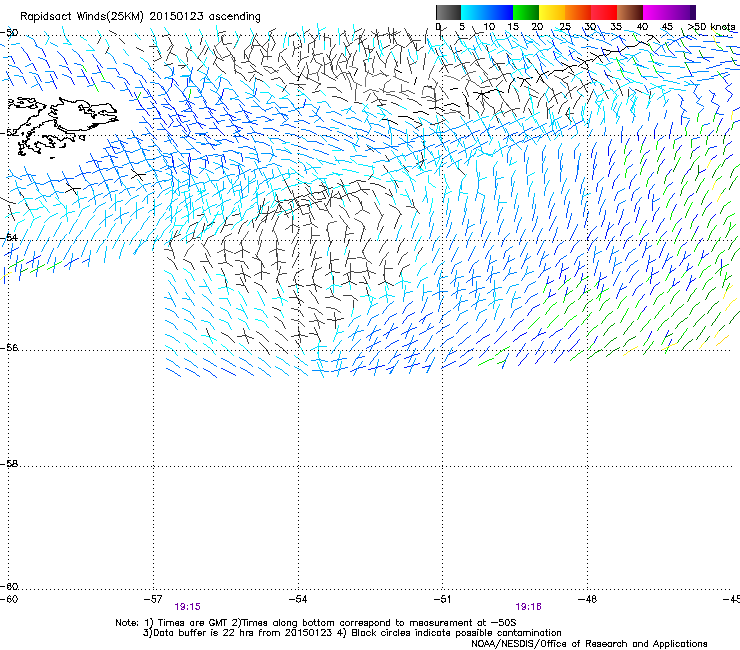Click the red 30-35 knots legend color
The width and height of the screenshot is (740, 650).
[x=604, y=12]
